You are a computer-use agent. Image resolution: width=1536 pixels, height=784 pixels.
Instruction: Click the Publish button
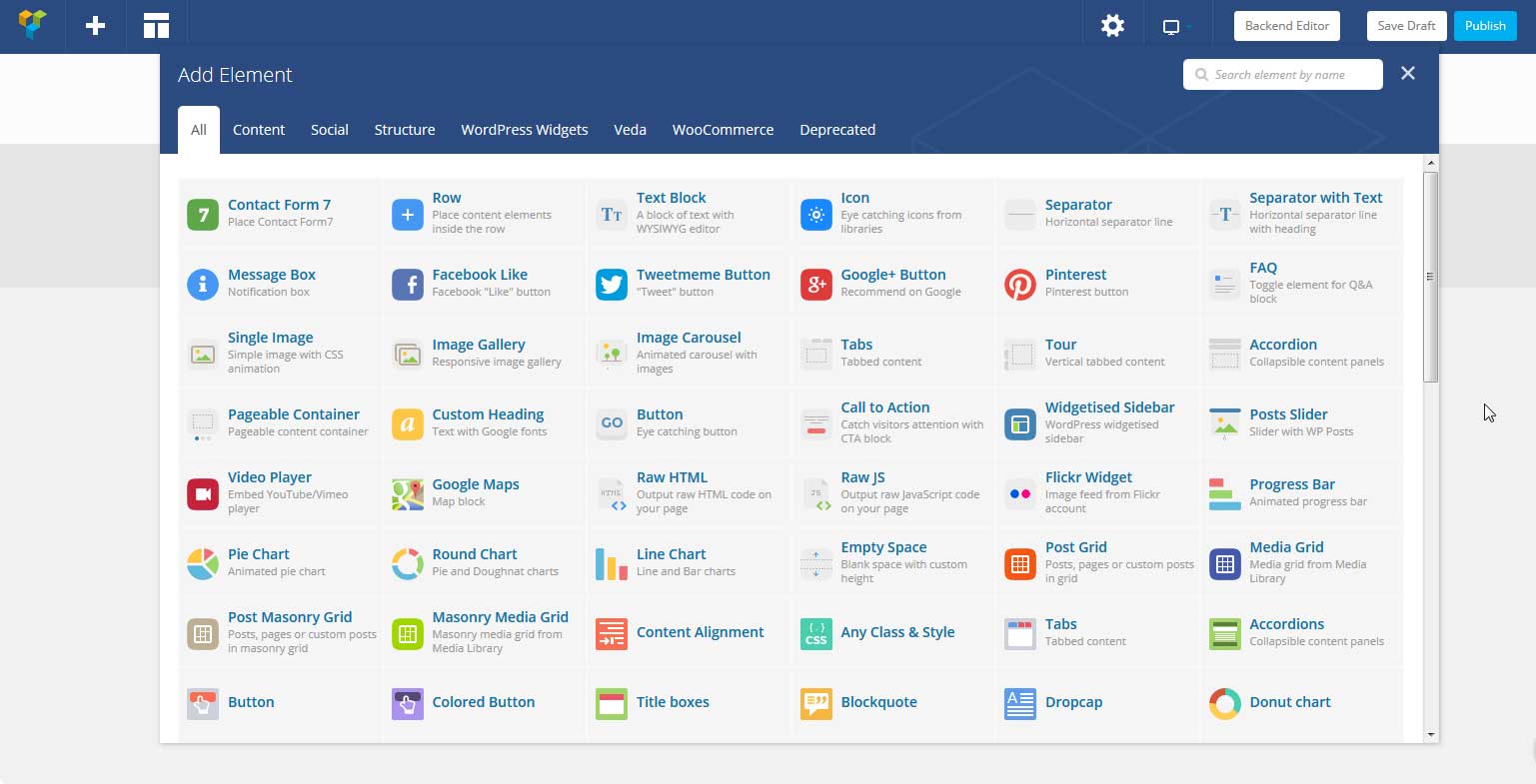tap(1485, 26)
